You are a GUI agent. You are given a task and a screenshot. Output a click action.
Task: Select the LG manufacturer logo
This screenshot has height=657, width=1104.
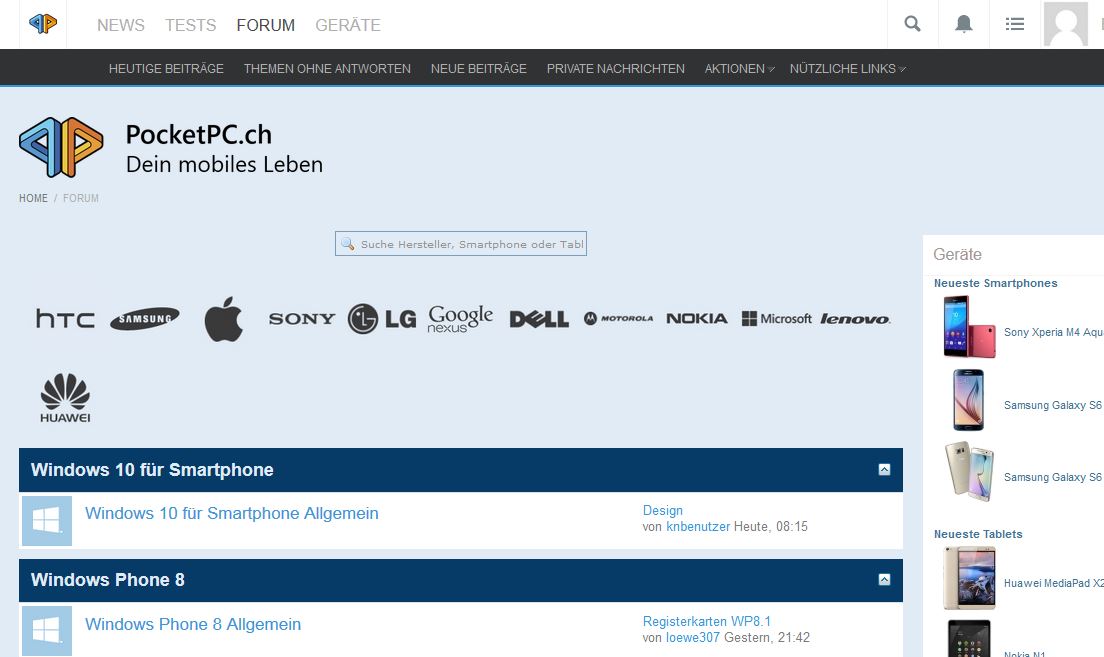click(x=382, y=319)
